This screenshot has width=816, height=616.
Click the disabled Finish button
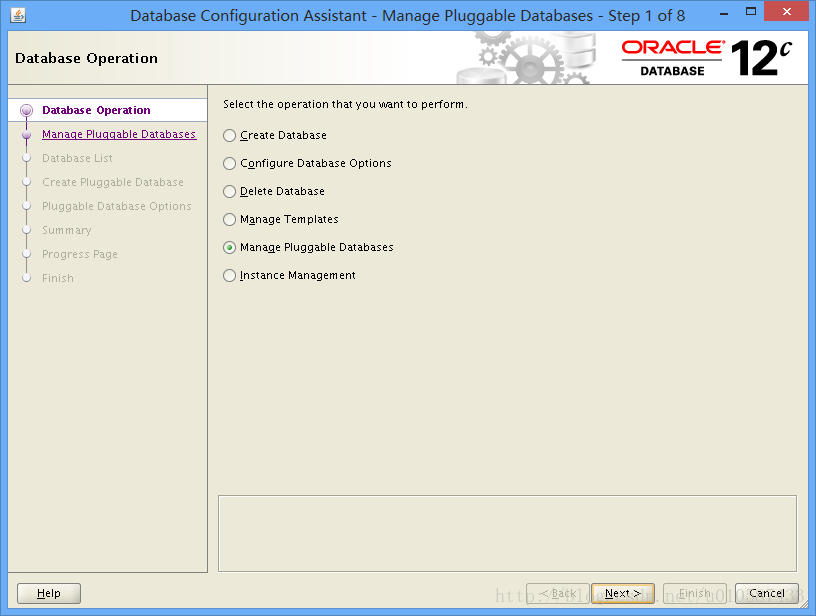pos(695,593)
